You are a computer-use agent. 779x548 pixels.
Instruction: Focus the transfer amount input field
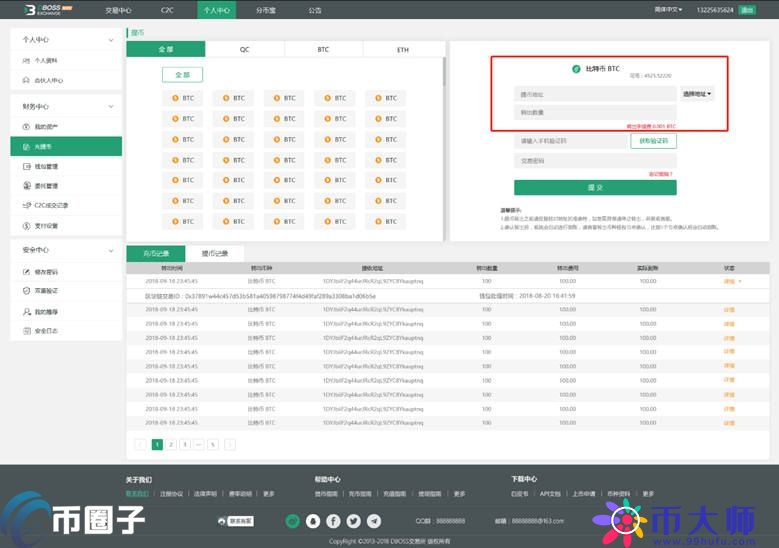point(595,113)
